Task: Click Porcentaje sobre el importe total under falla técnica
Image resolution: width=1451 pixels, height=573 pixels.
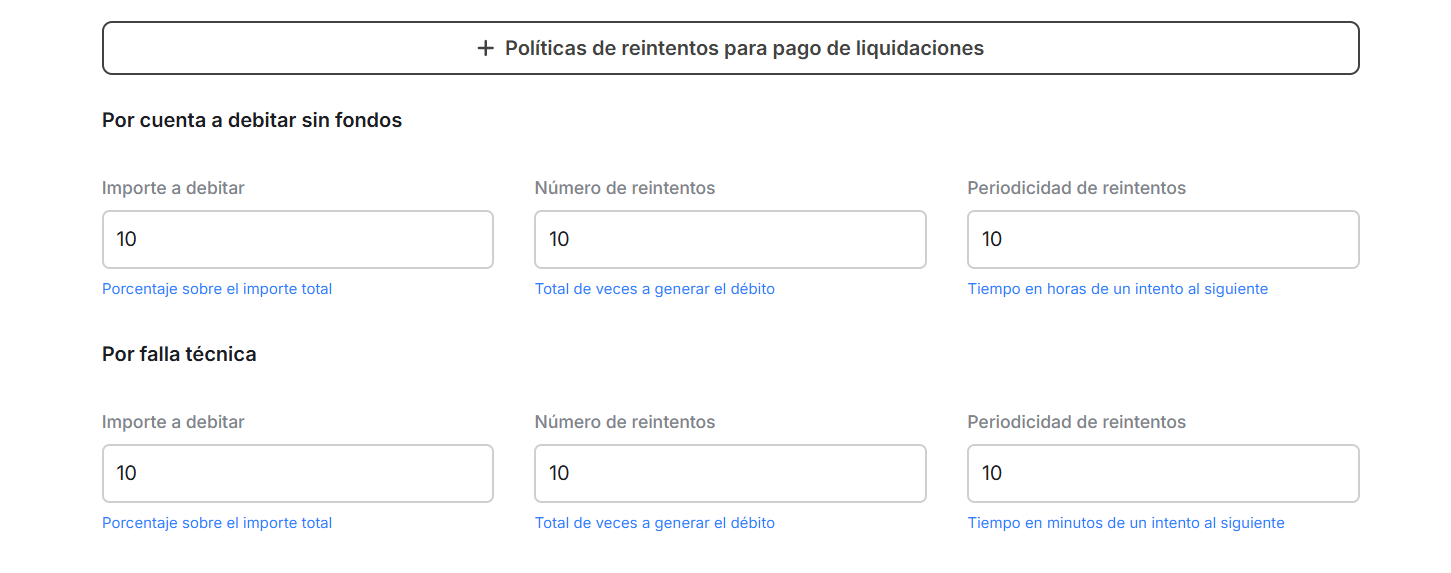Action: [217, 523]
